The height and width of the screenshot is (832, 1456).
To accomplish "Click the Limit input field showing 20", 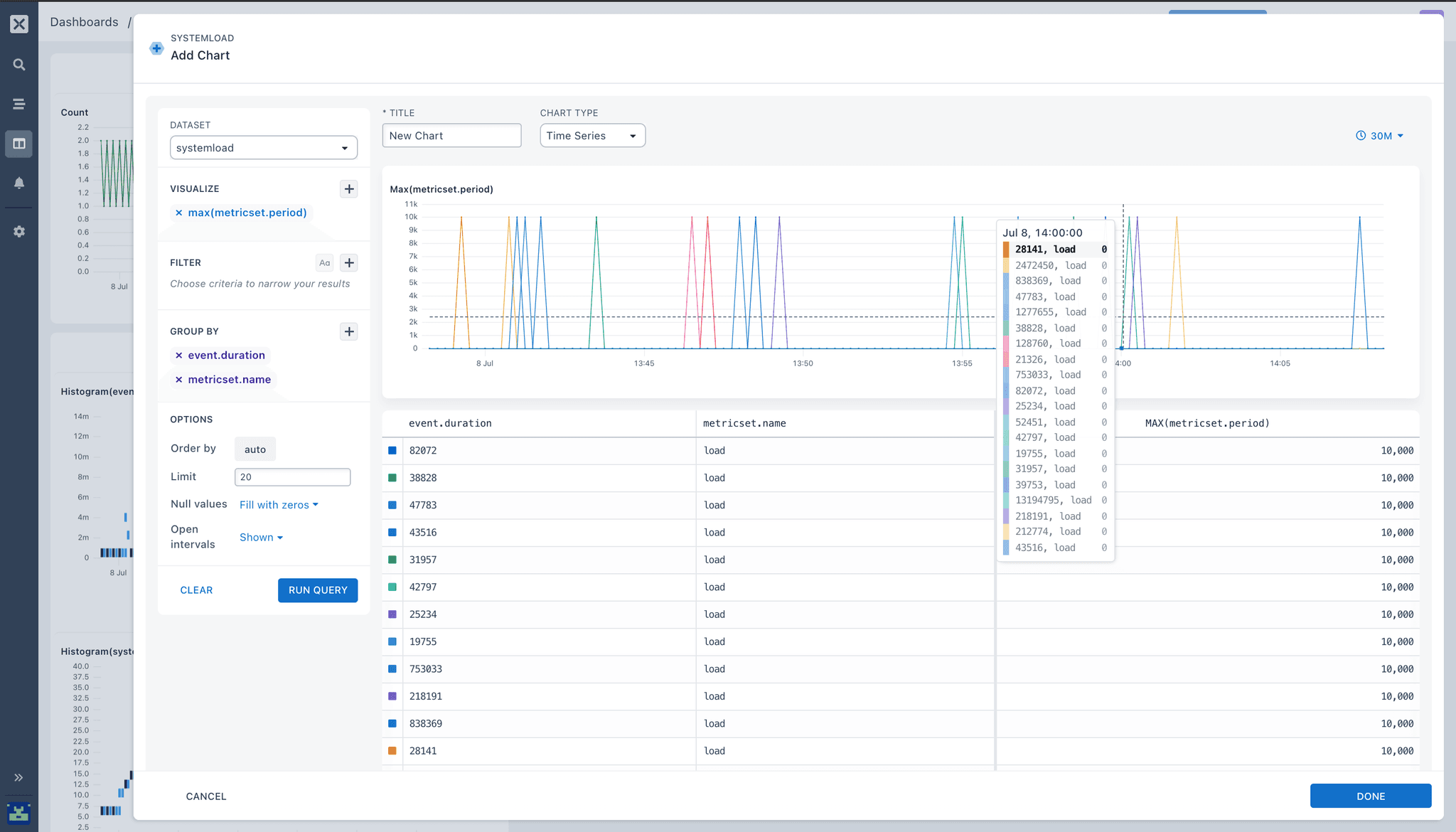I will point(292,476).
